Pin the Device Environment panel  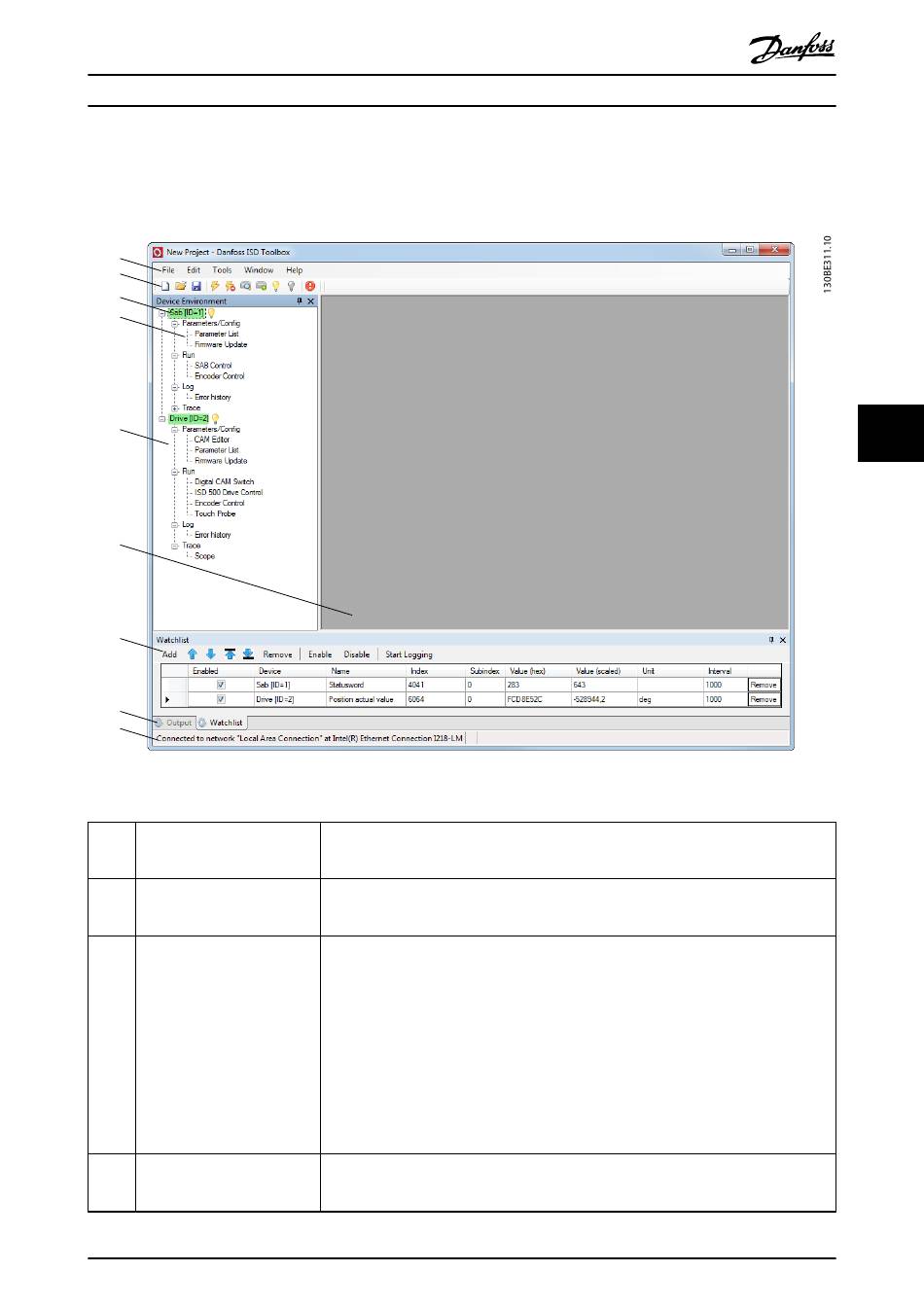coord(300,301)
